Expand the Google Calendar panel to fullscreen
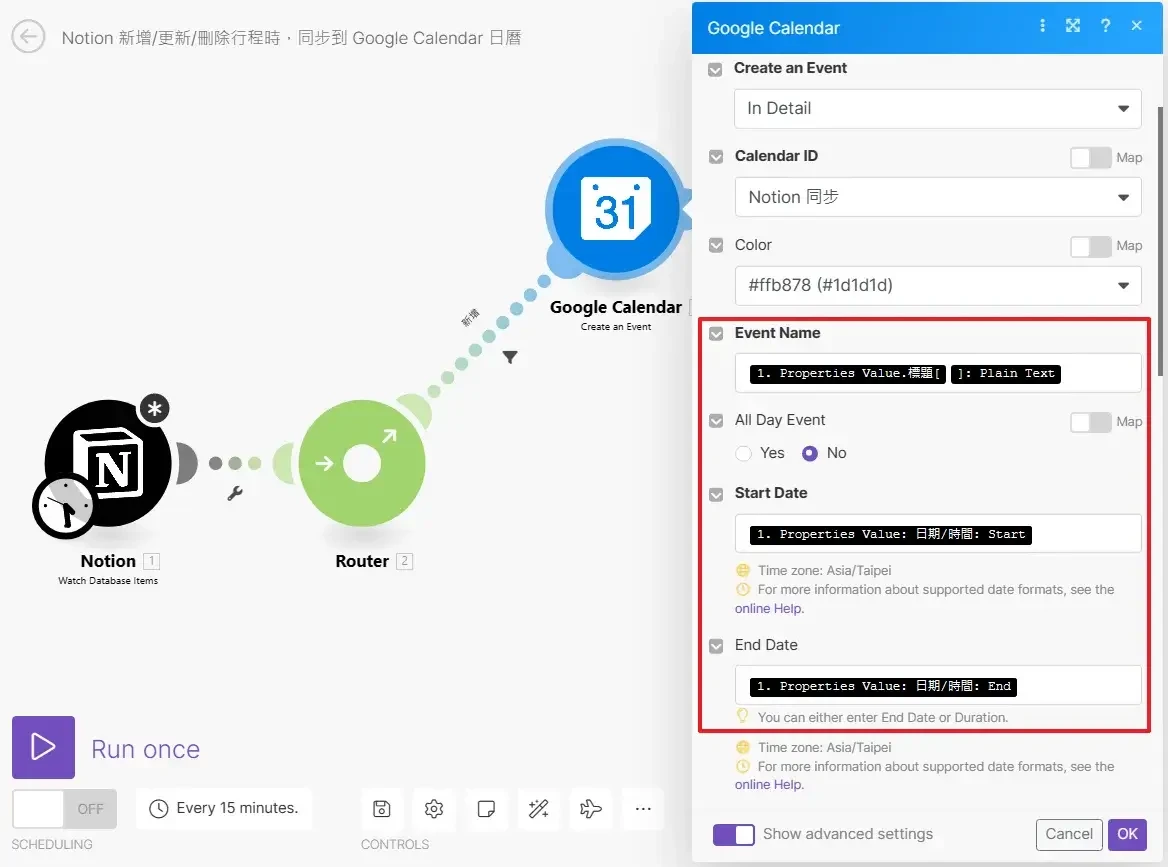The width and height of the screenshot is (1168, 867). [1073, 26]
